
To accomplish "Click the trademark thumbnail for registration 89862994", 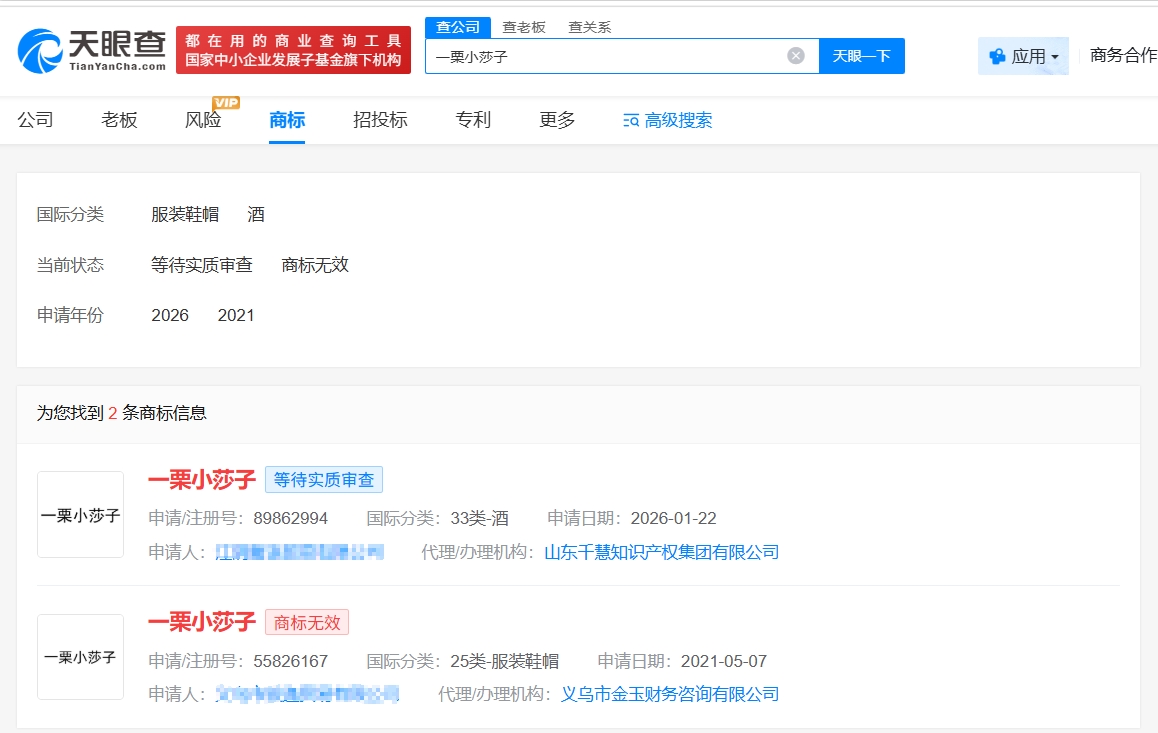I will click(x=80, y=515).
